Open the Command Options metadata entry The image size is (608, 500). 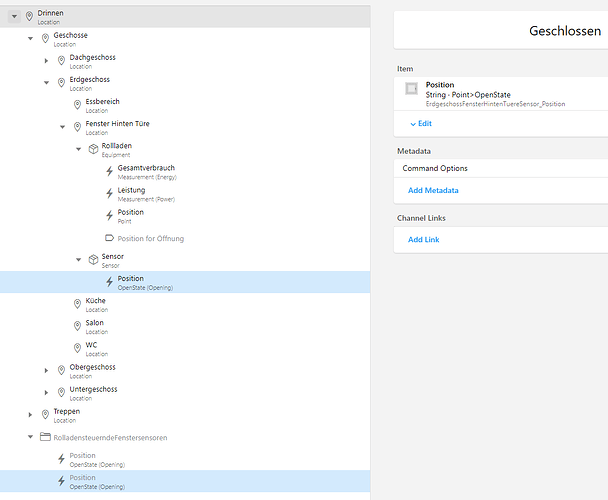(435, 169)
